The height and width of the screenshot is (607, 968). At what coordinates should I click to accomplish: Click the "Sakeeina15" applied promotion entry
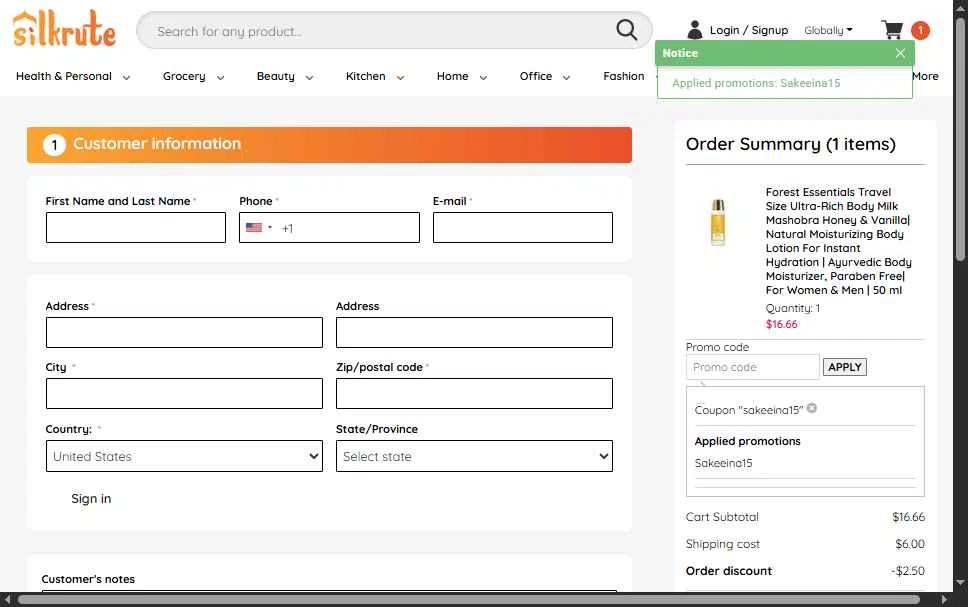[723, 463]
